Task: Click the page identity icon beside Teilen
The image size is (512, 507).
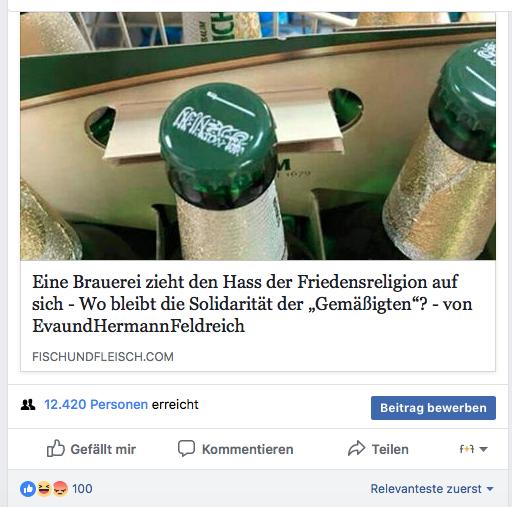Action: pos(467,449)
